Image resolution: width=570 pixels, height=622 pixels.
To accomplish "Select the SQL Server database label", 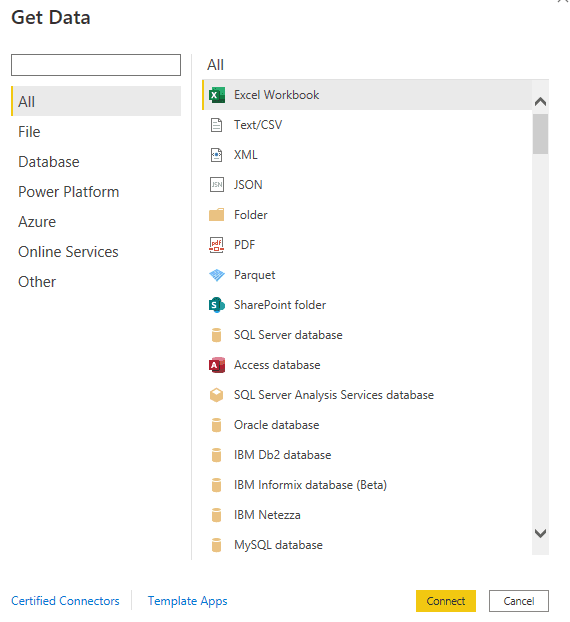I will (288, 335).
